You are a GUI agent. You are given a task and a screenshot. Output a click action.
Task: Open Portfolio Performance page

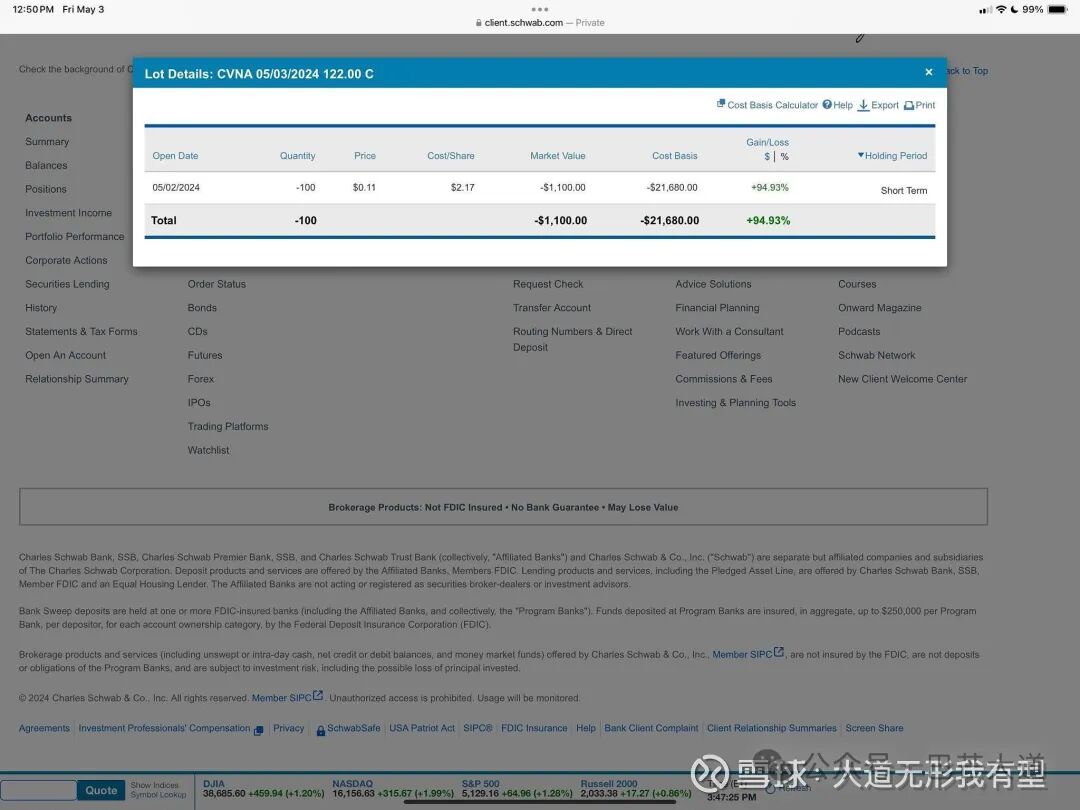click(74, 237)
